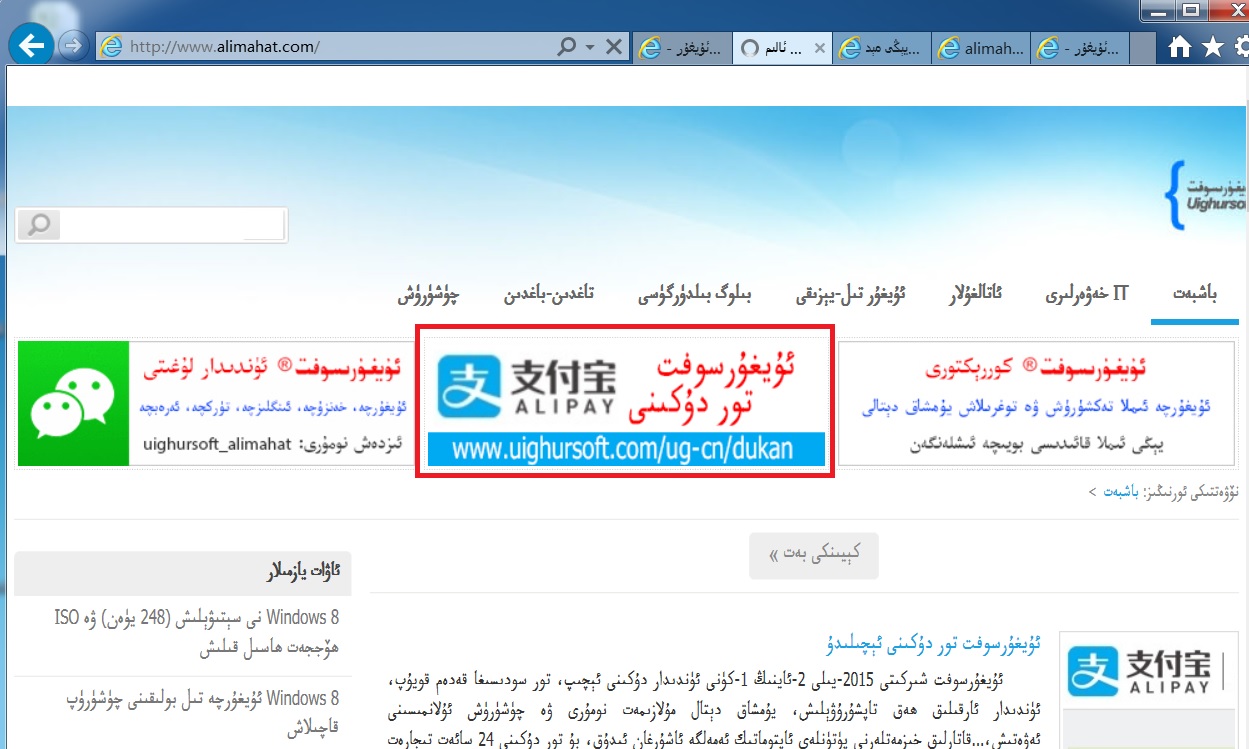
Task: Open the article title ئۇيغۇرسوفت تور دۇكىنى ئېچىلدى
Action: [x=935, y=642]
